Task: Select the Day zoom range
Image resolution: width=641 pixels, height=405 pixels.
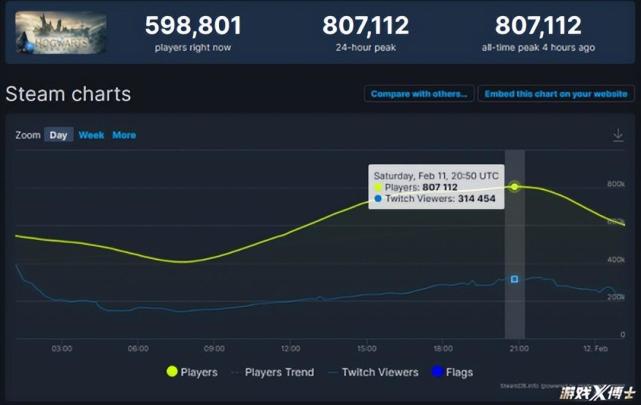Action: click(x=58, y=135)
